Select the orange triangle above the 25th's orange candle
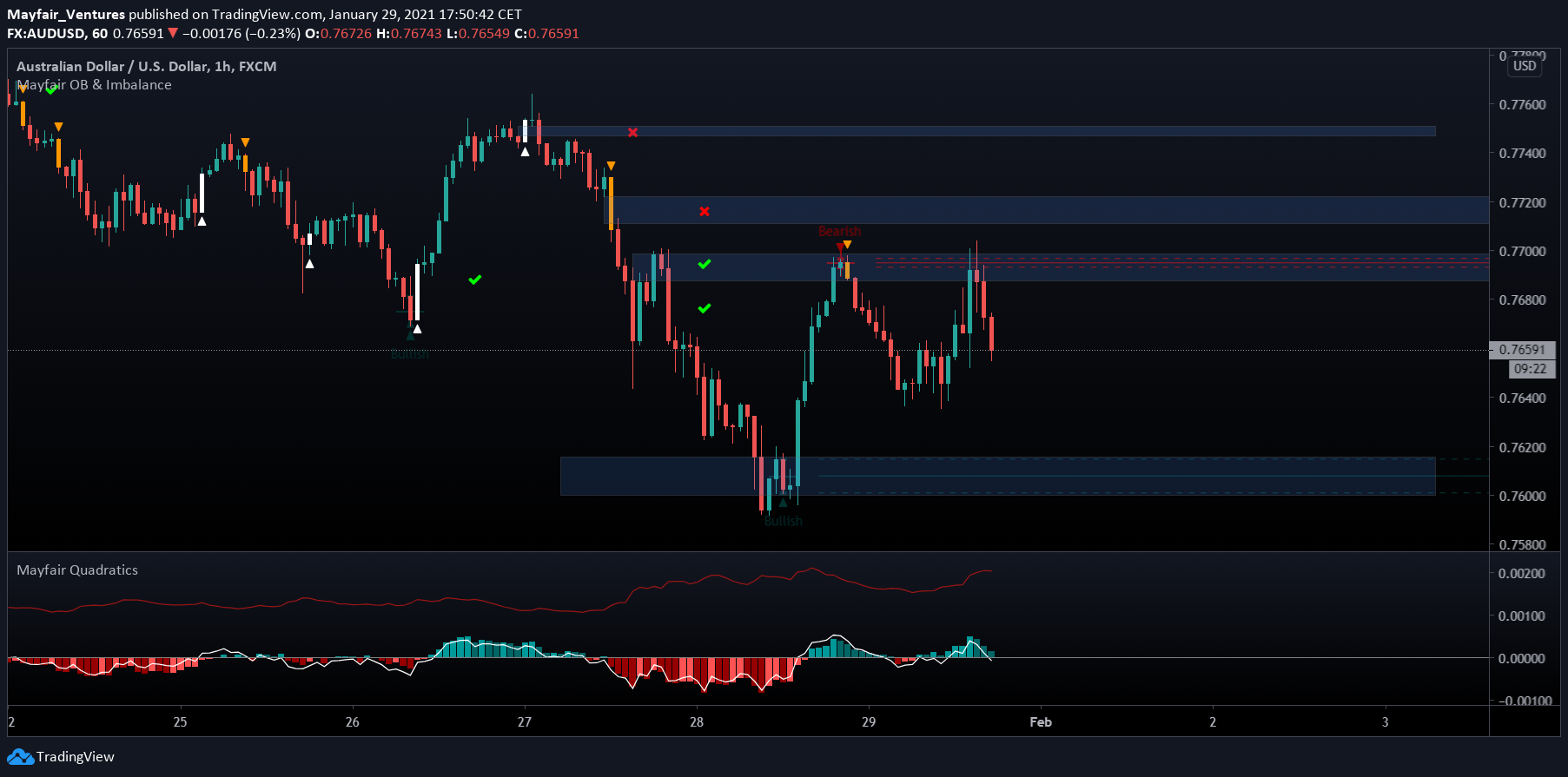This screenshot has width=1568, height=777. [x=246, y=142]
